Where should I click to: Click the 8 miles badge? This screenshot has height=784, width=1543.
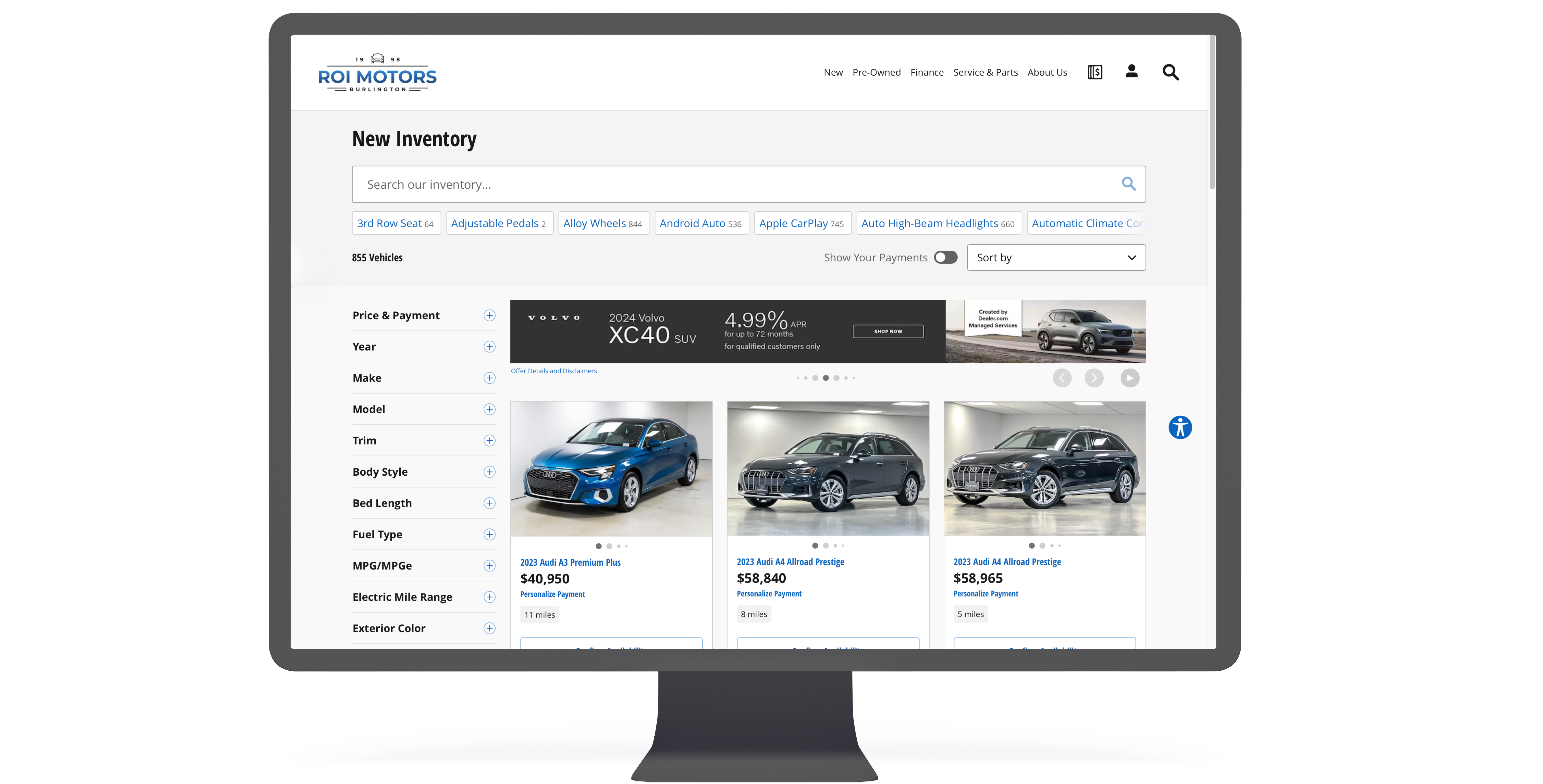point(754,614)
